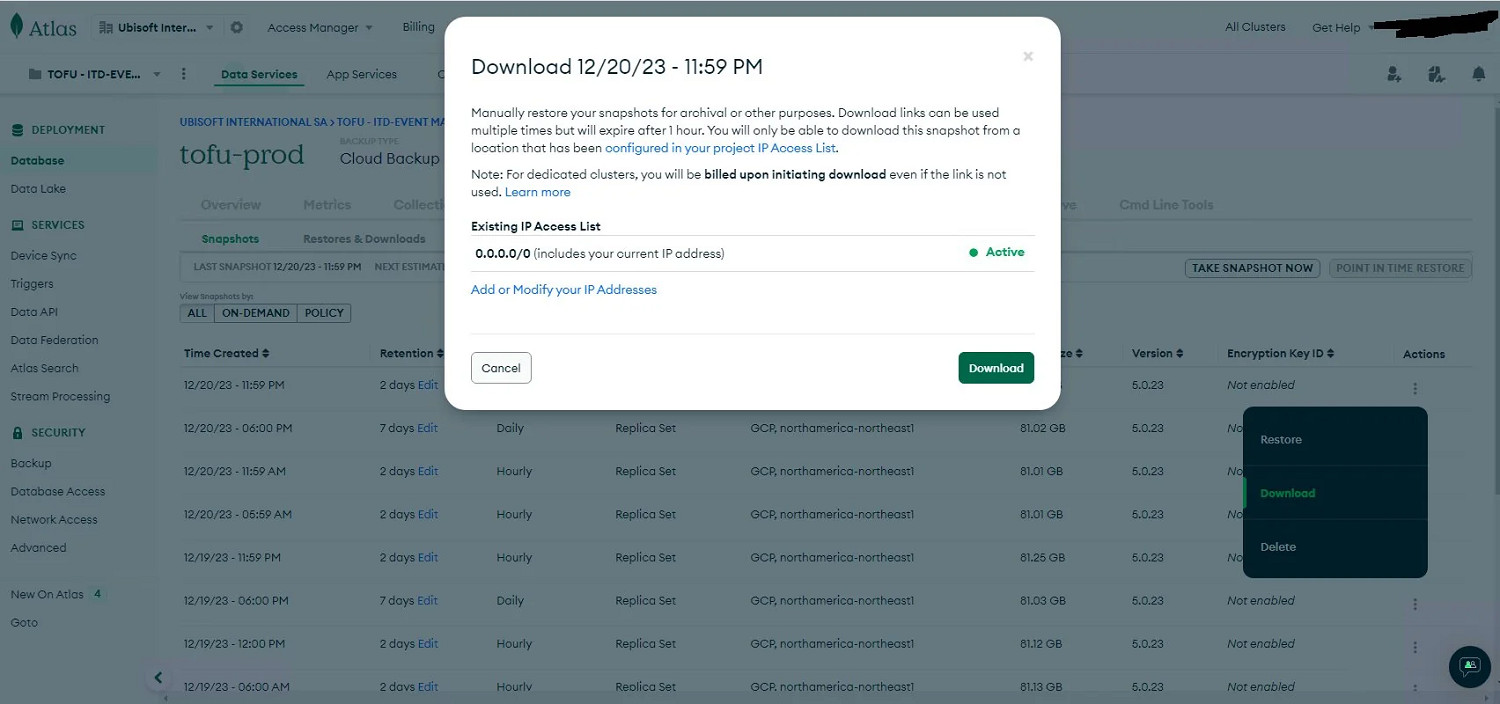
Task: Open notifications bell icon
Action: (1478, 74)
